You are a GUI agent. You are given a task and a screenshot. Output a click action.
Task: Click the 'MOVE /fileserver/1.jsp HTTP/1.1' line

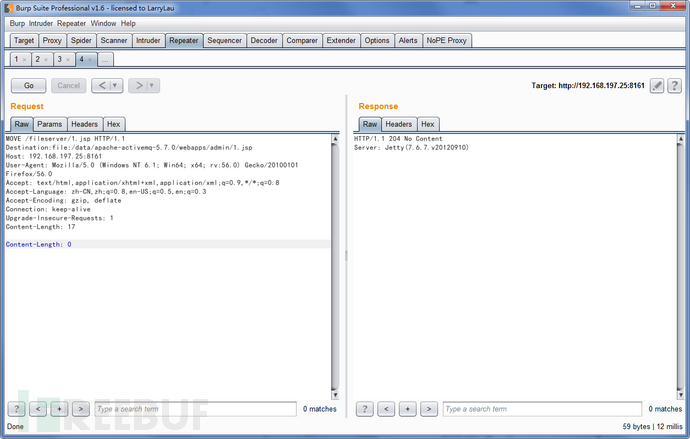tap(65, 139)
